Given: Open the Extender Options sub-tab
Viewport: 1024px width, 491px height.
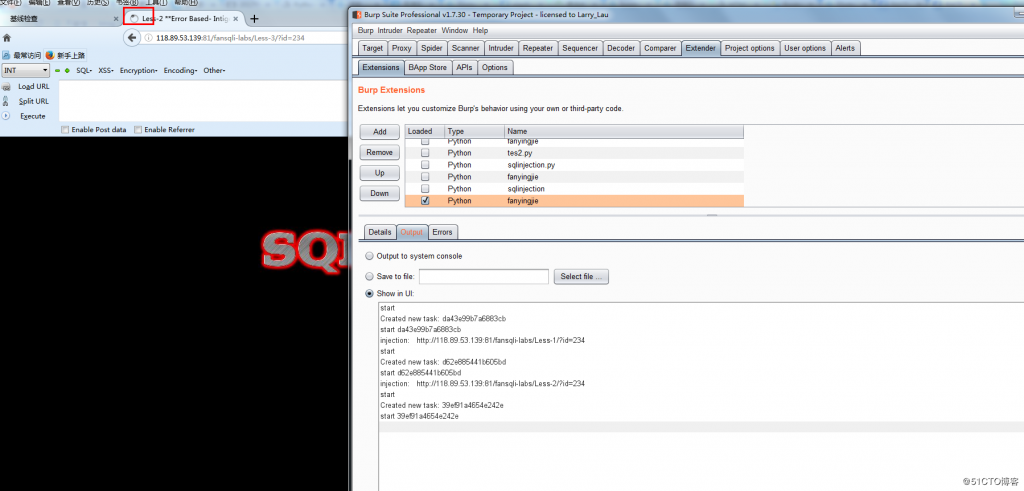Looking at the screenshot, I should pos(495,67).
